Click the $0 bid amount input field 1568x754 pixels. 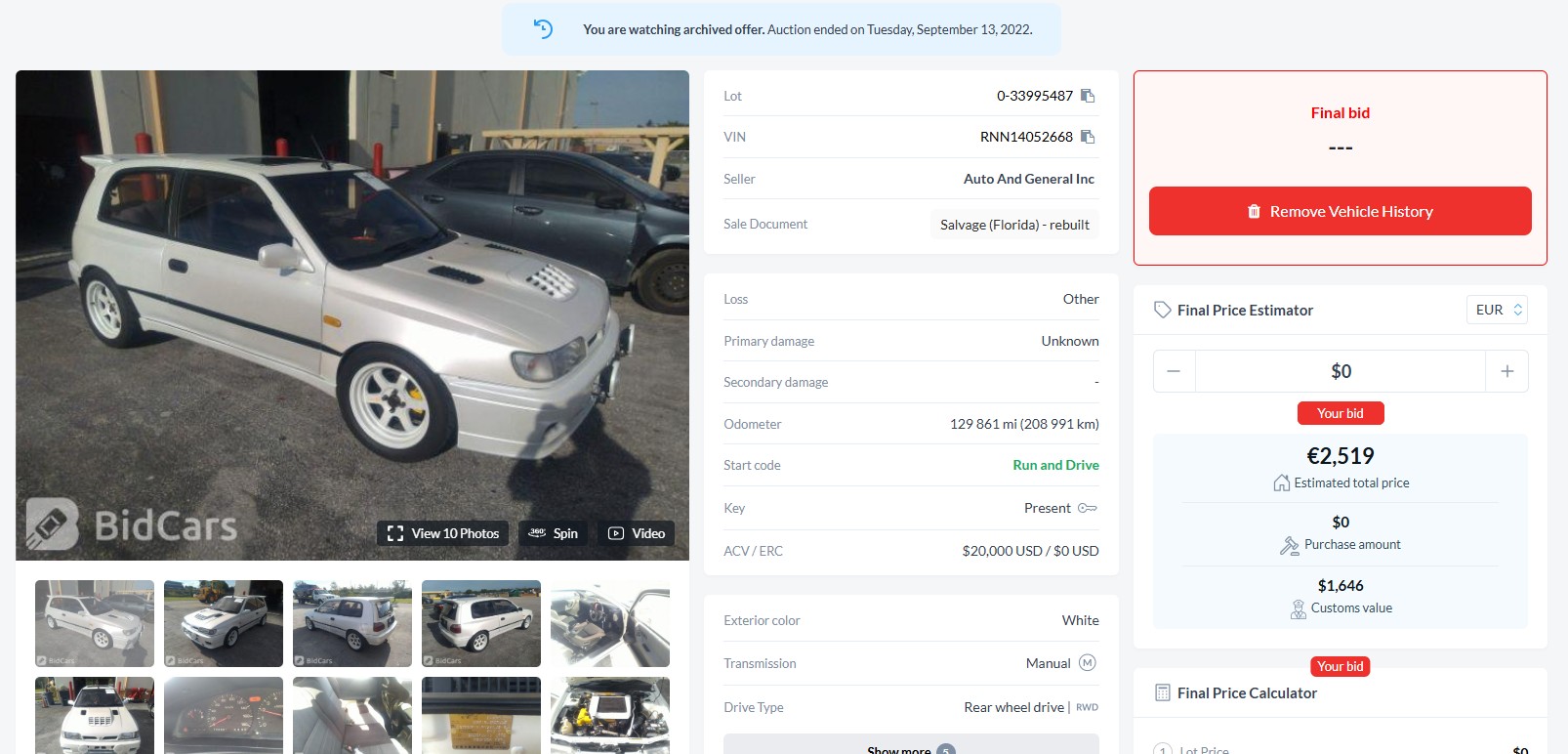1341,371
